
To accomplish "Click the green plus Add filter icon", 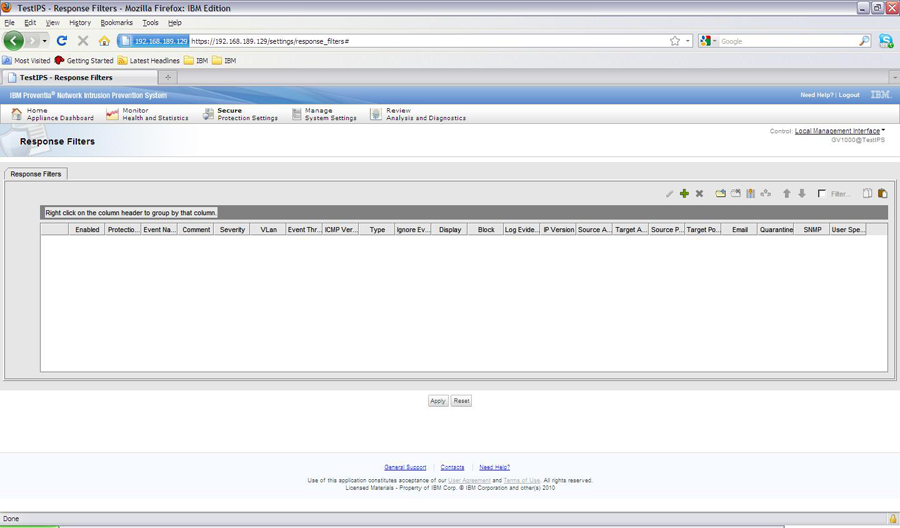I will click(x=684, y=194).
